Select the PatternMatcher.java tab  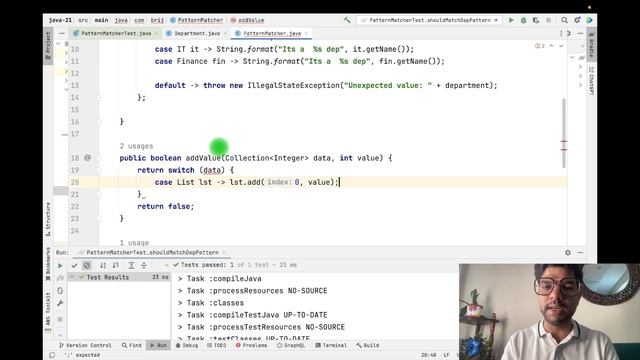click(x=271, y=33)
